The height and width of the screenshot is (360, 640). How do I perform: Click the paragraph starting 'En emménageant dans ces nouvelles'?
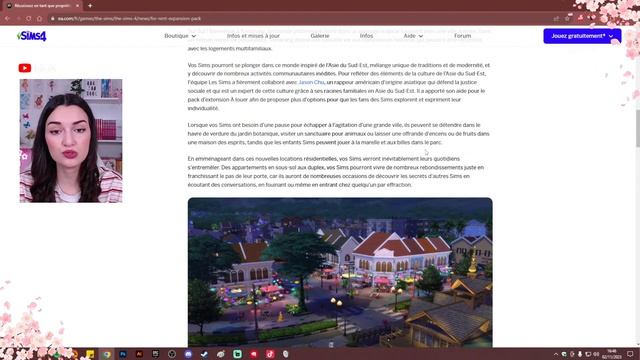pos(336,172)
